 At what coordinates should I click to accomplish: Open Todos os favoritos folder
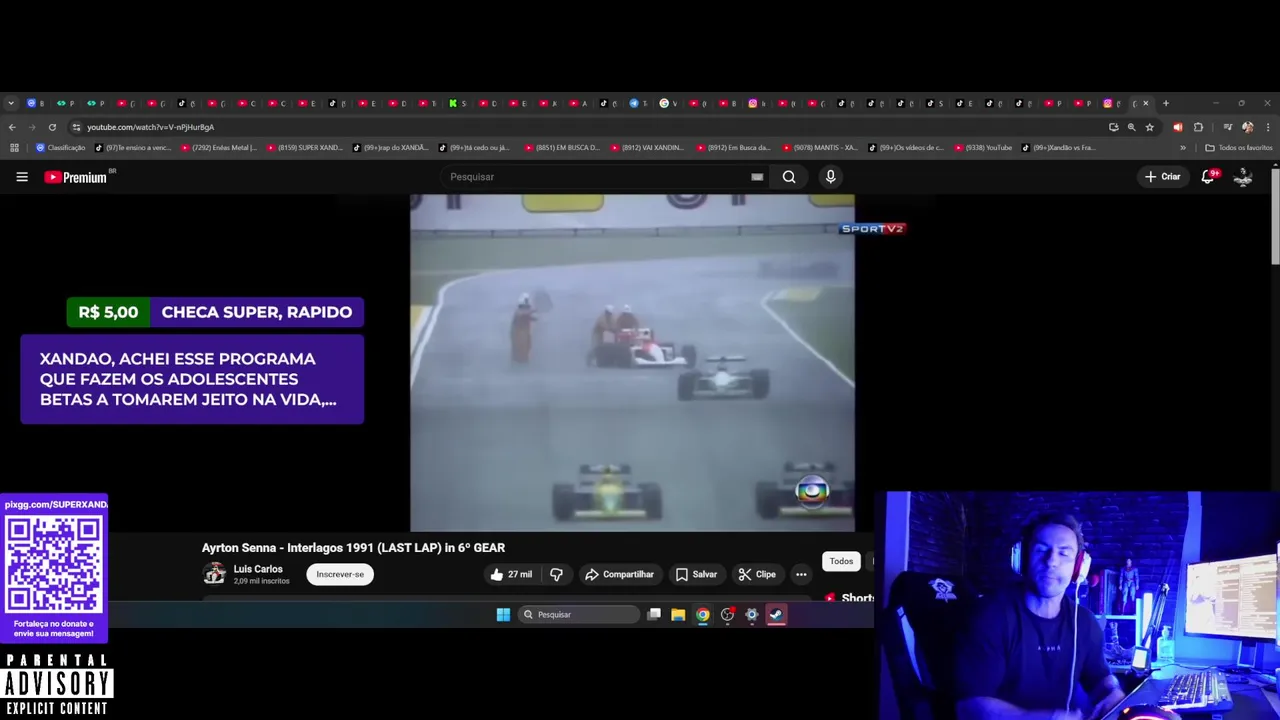(1239, 148)
